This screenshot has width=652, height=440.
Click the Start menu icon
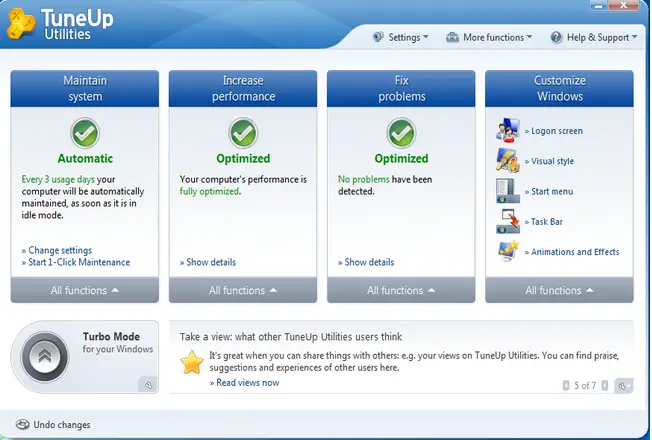coord(508,191)
